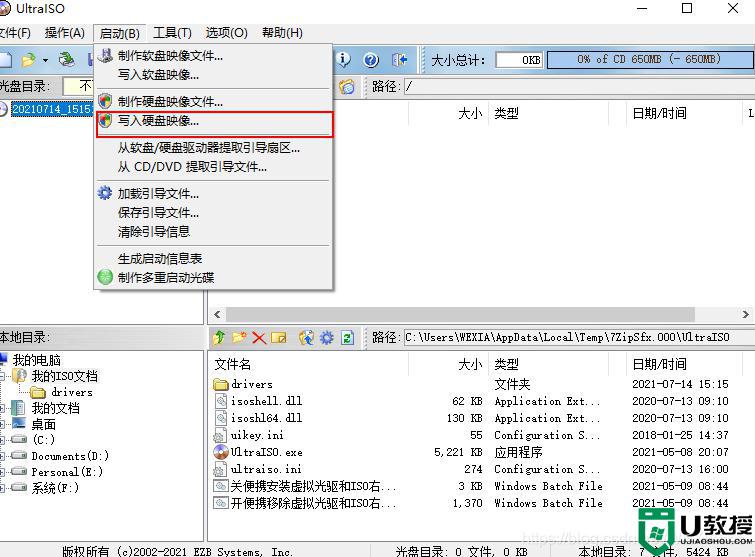Click the Open CD/DVD drive toolbar icon
The image size is (755, 557).
coord(66,60)
